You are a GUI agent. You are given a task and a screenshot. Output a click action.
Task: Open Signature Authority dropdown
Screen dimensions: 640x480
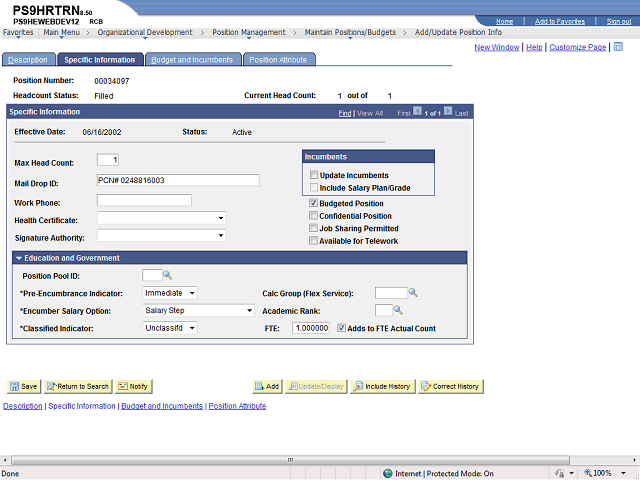coord(162,236)
